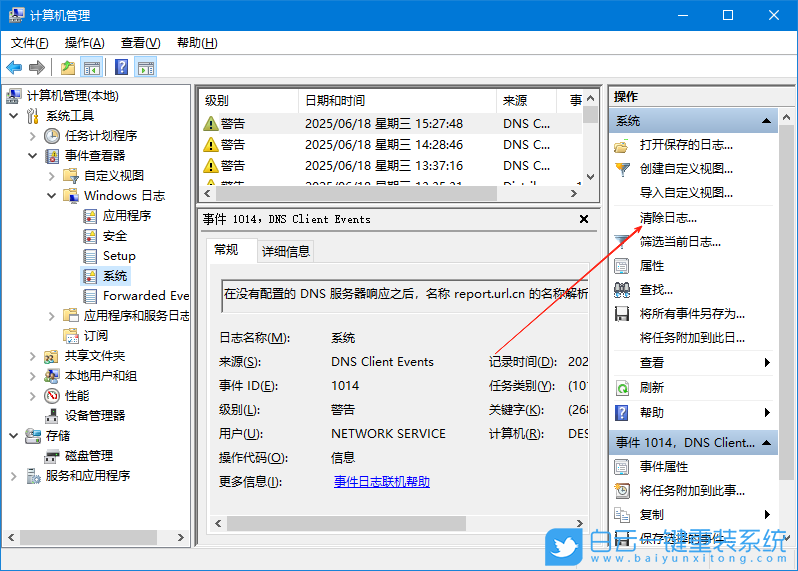Select the 自定义视图 folder icon

pos(70,176)
